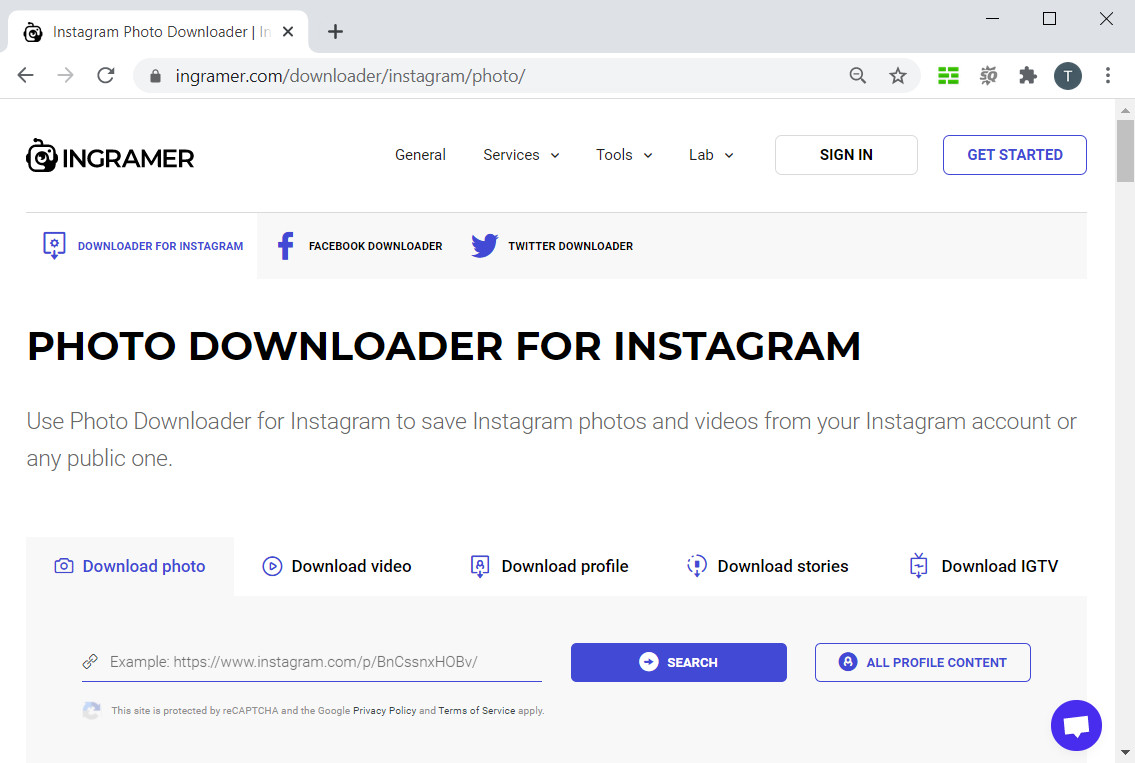Image resolution: width=1135 pixels, height=763 pixels.
Task: Open the Tools menu chevron
Action: (x=647, y=155)
